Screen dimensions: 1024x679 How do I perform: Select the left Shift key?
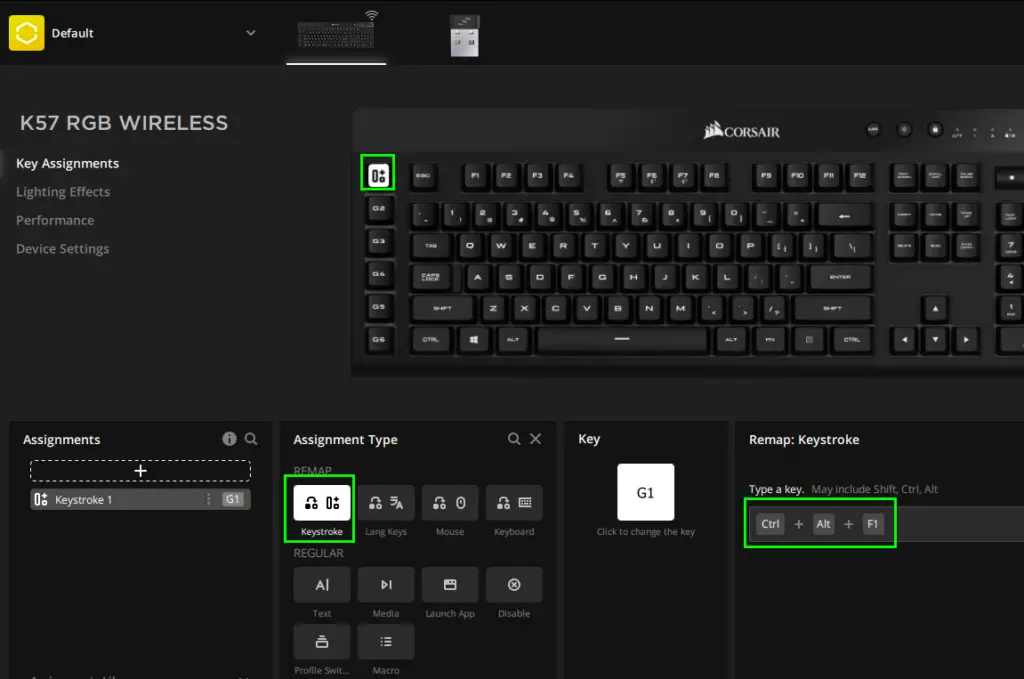tap(443, 308)
